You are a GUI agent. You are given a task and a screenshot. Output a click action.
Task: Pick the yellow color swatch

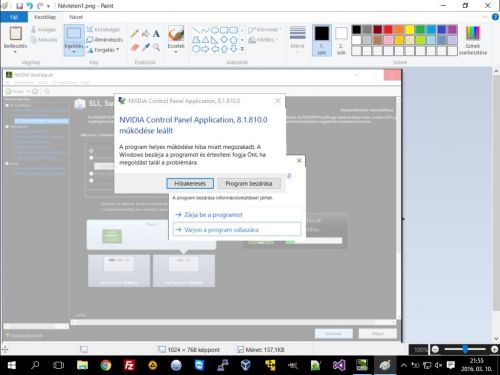click(409, 30)
